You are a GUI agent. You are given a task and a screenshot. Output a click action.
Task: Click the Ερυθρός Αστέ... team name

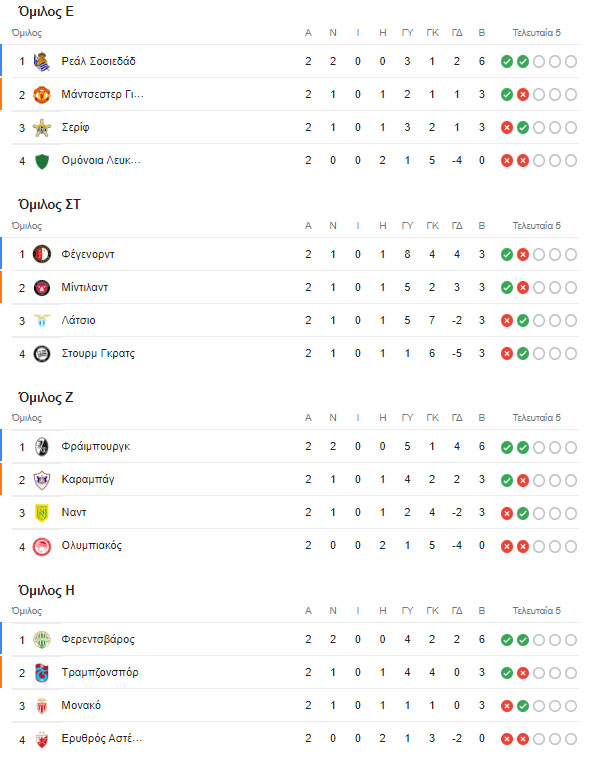coord(101,738)
